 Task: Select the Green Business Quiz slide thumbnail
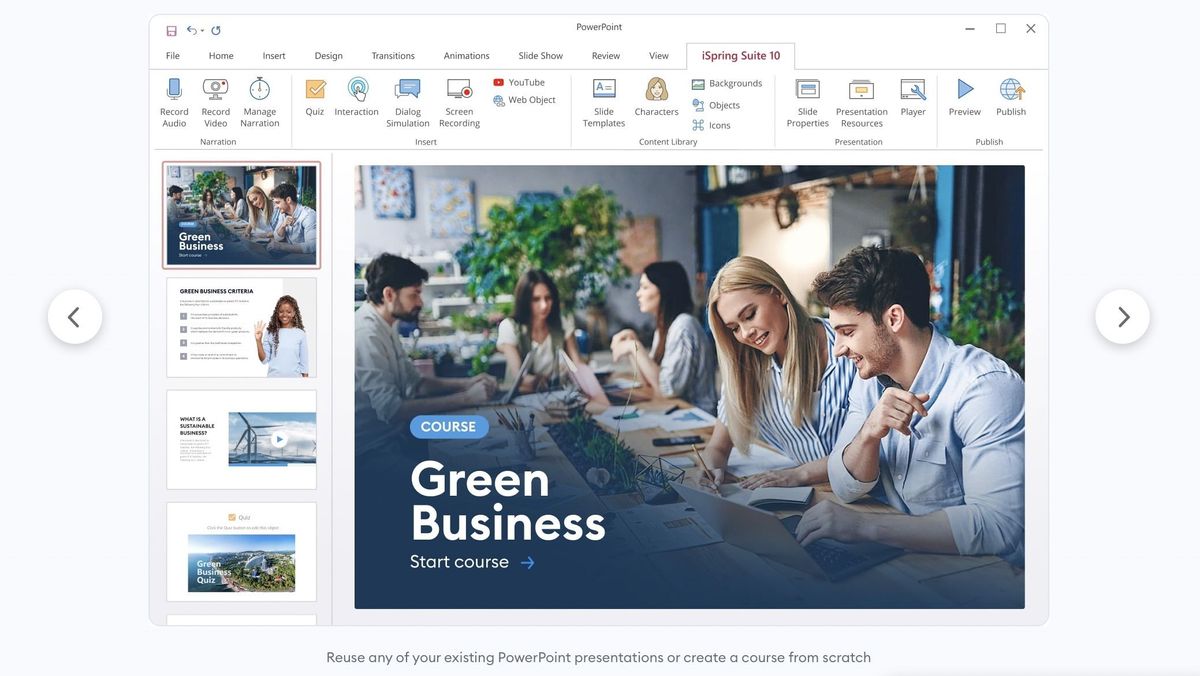[x=241, y=551]
